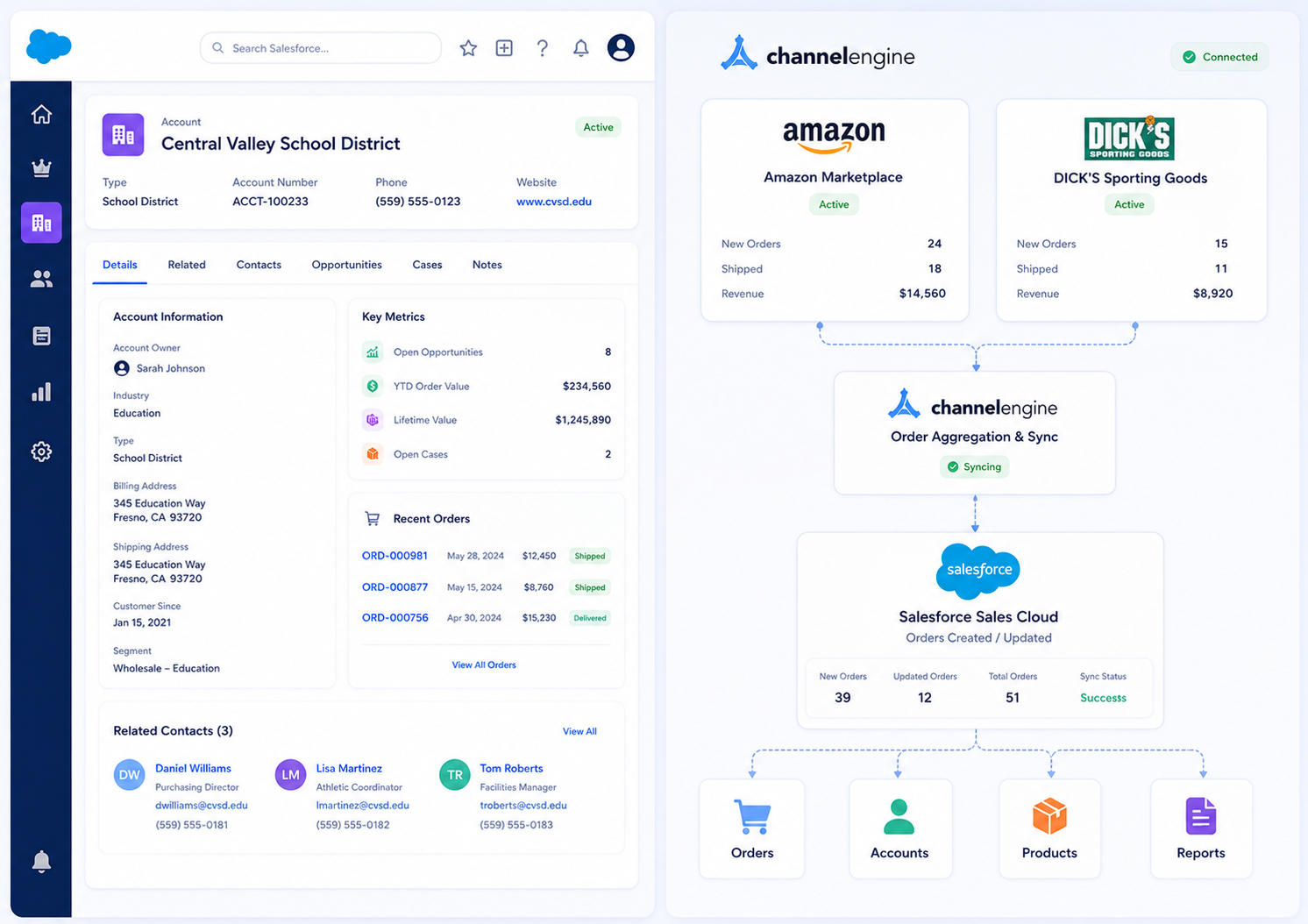The image size is (1308, 924).
Task: Click the plus add-new icon in header
Action: click(504, 48)
